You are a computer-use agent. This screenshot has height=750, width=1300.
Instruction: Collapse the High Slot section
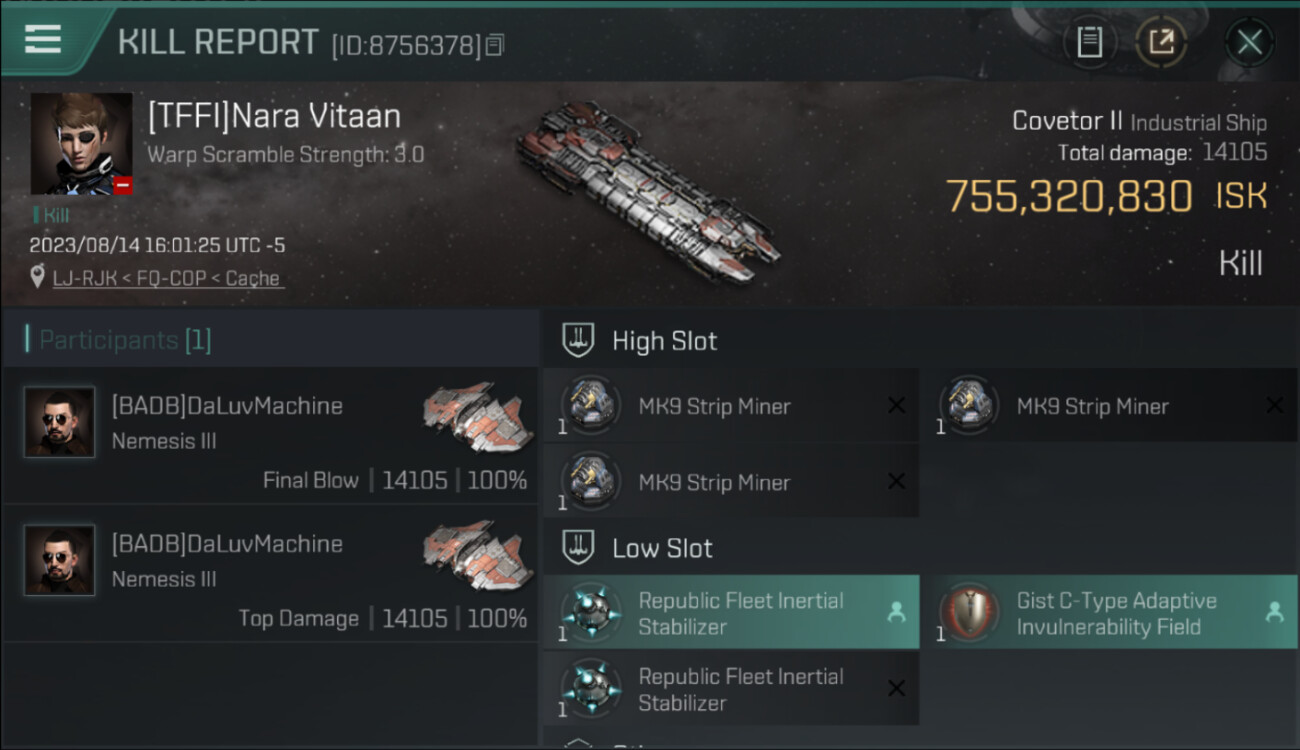pyautogui.click(x=578, y=341)
